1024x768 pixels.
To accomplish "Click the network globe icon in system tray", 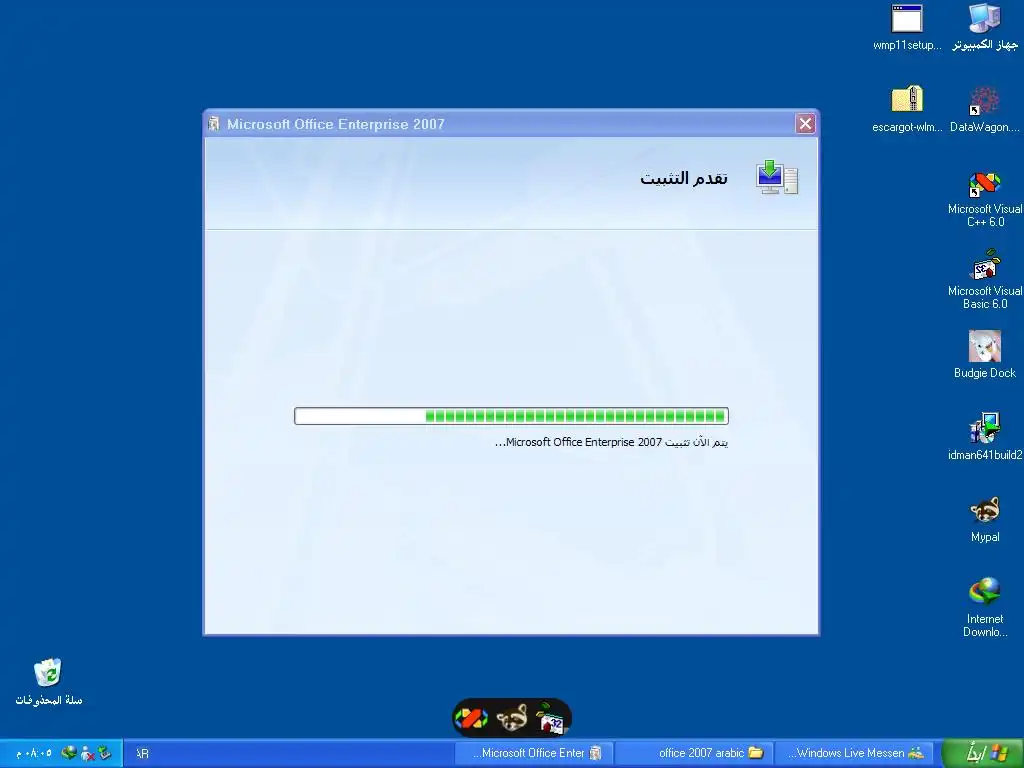I will click(x=69, y=753).
